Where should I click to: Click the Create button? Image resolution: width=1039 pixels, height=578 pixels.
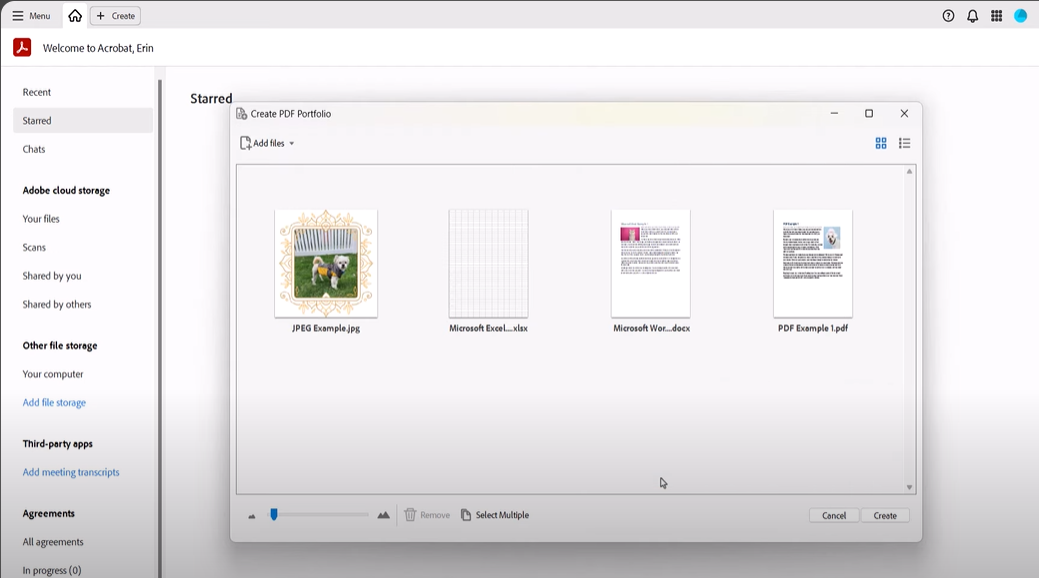click(x=885, y=515)
